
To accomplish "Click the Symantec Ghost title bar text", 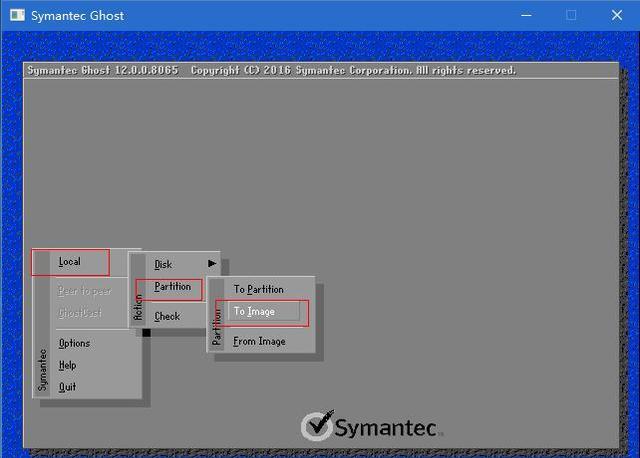I will (x=78, y=16).
